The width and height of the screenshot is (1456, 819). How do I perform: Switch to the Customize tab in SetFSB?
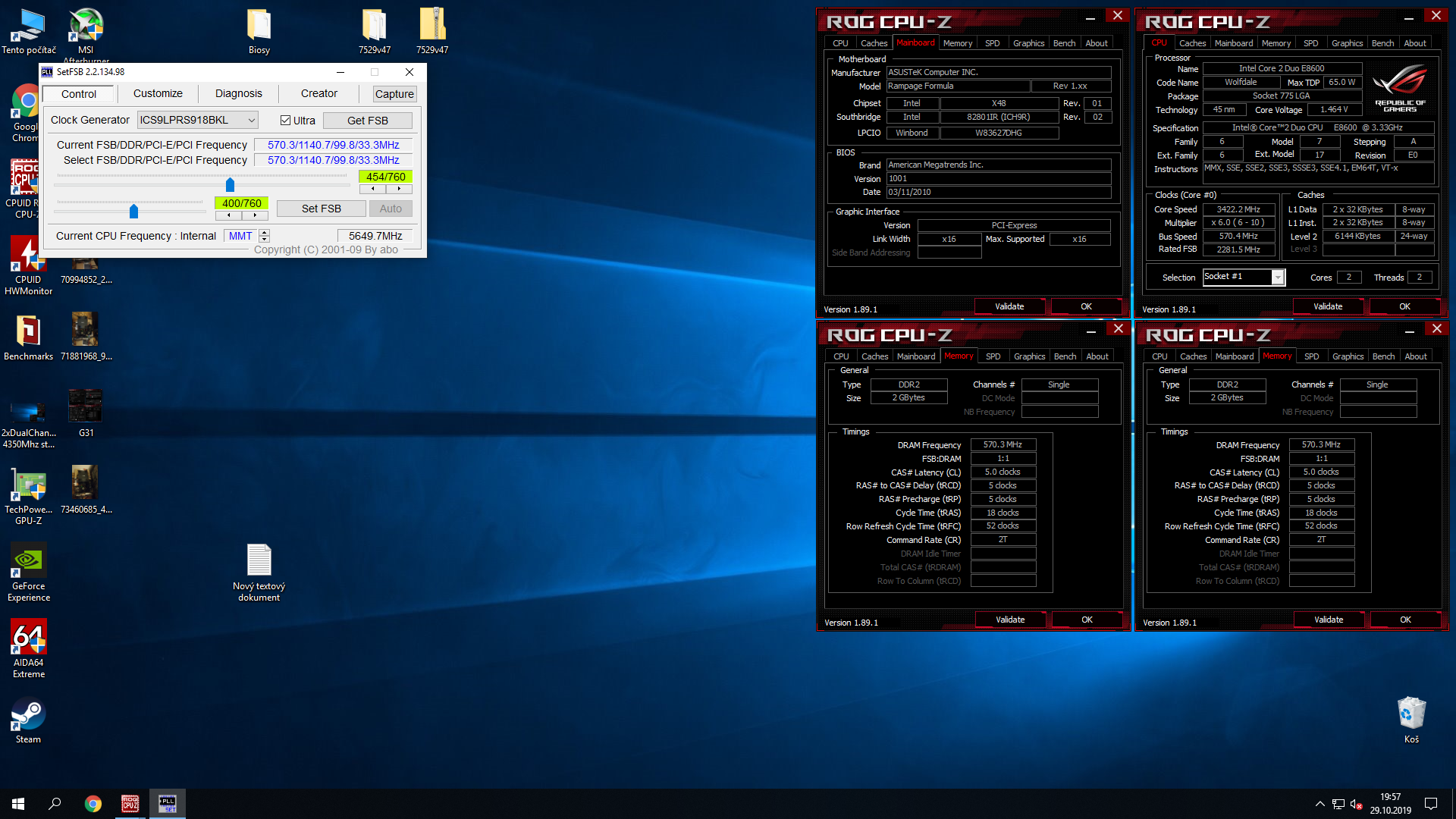[158, 93]
